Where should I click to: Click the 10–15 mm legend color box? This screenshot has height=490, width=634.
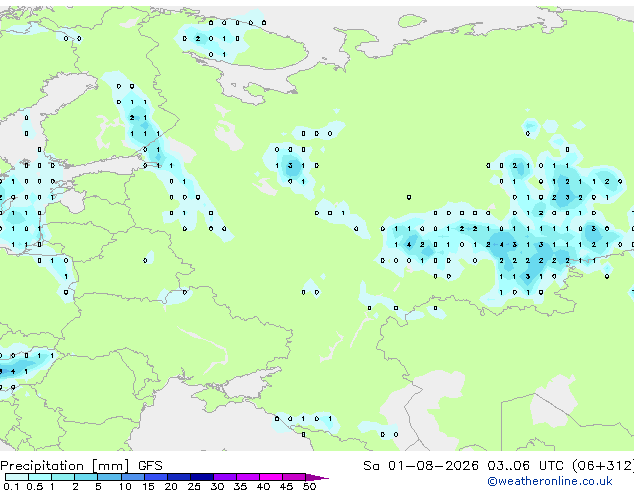pos(133,477)
